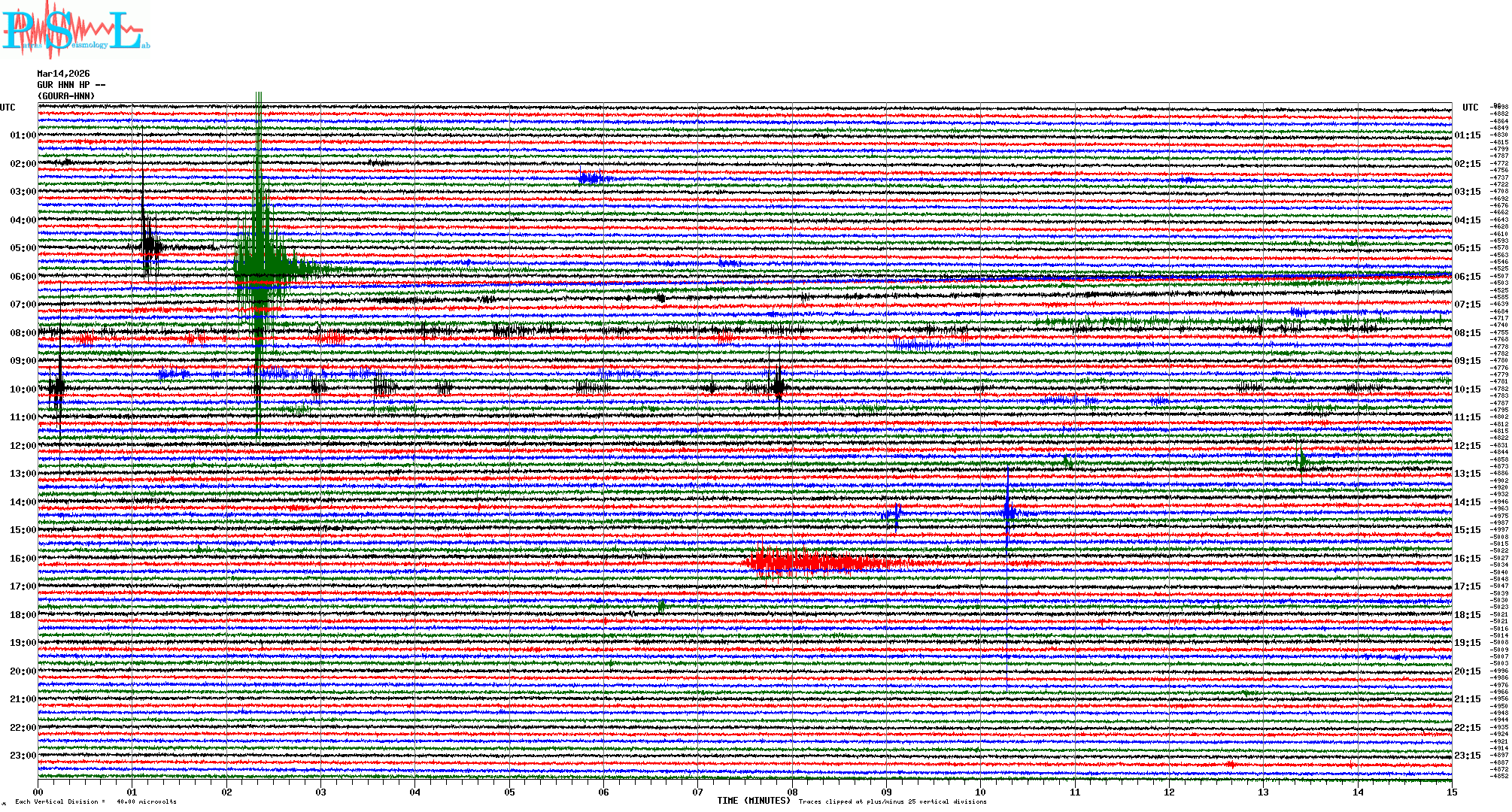Click minute 15 on the bottom axis

tap(1451, 792)
